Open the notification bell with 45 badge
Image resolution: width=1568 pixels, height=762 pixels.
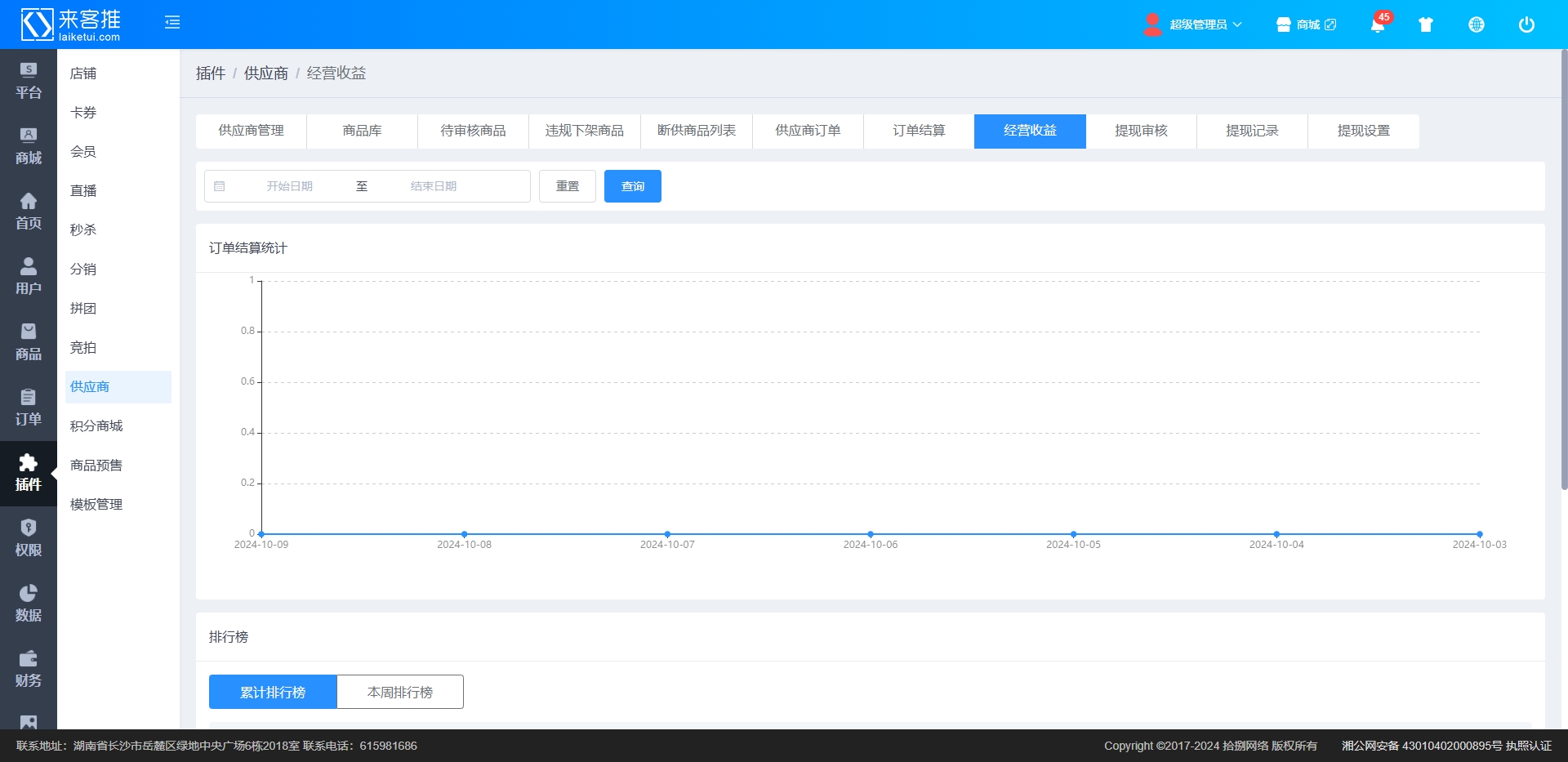point(1378,25)
